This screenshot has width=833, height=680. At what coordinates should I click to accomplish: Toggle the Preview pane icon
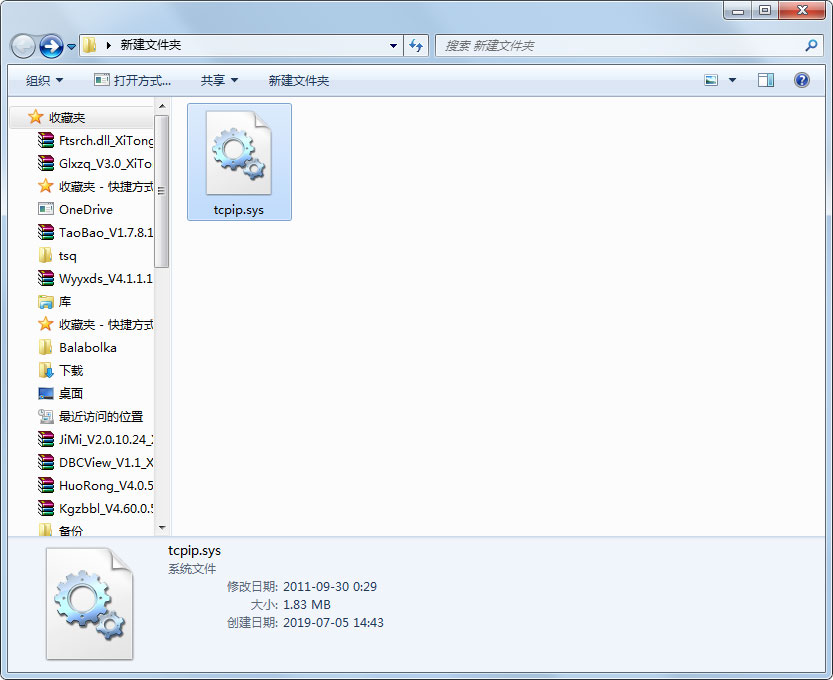click(x=765, y=80)
